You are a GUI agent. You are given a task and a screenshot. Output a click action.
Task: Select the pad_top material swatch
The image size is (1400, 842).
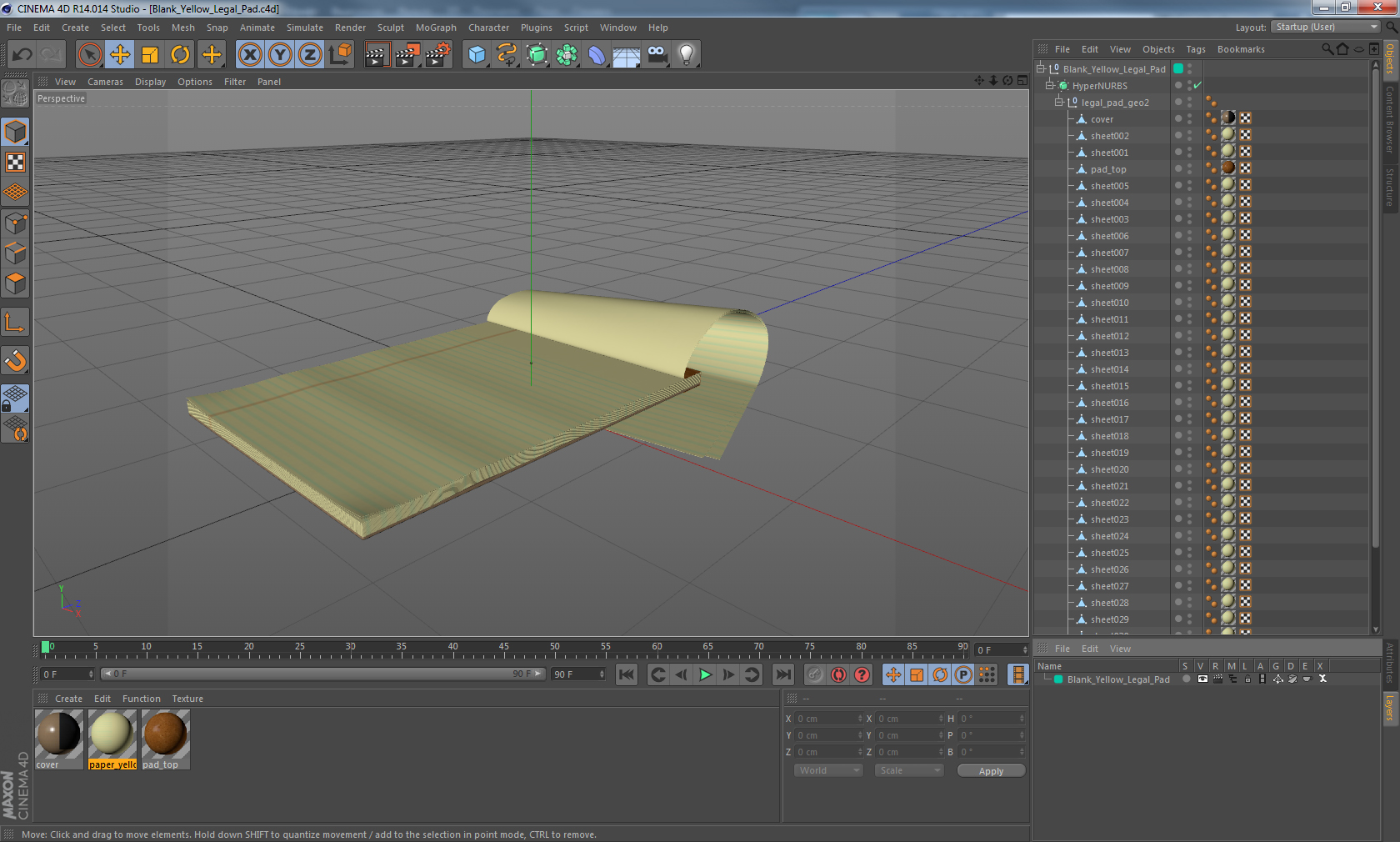pos(166,739)
